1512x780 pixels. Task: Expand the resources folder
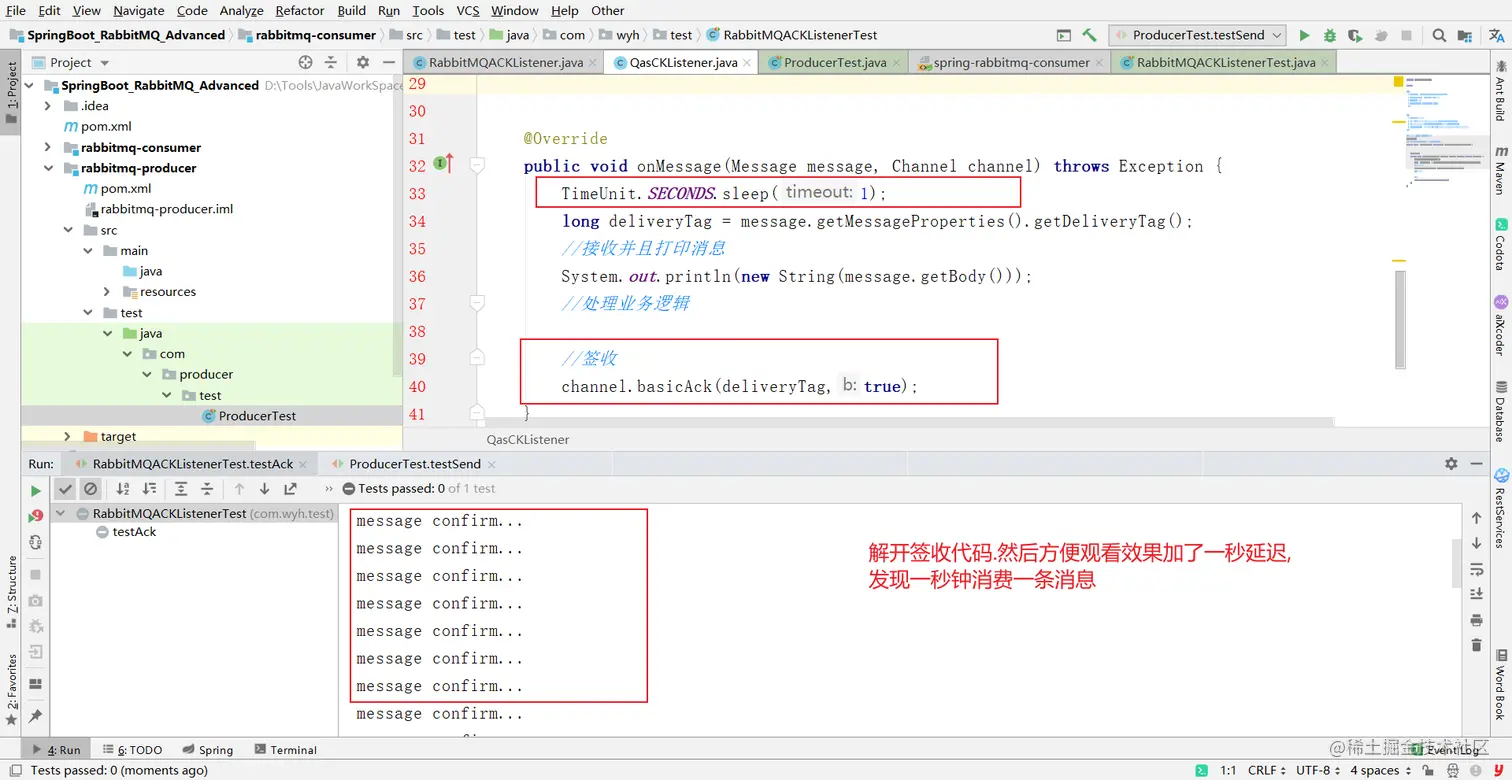click(107, 292)
